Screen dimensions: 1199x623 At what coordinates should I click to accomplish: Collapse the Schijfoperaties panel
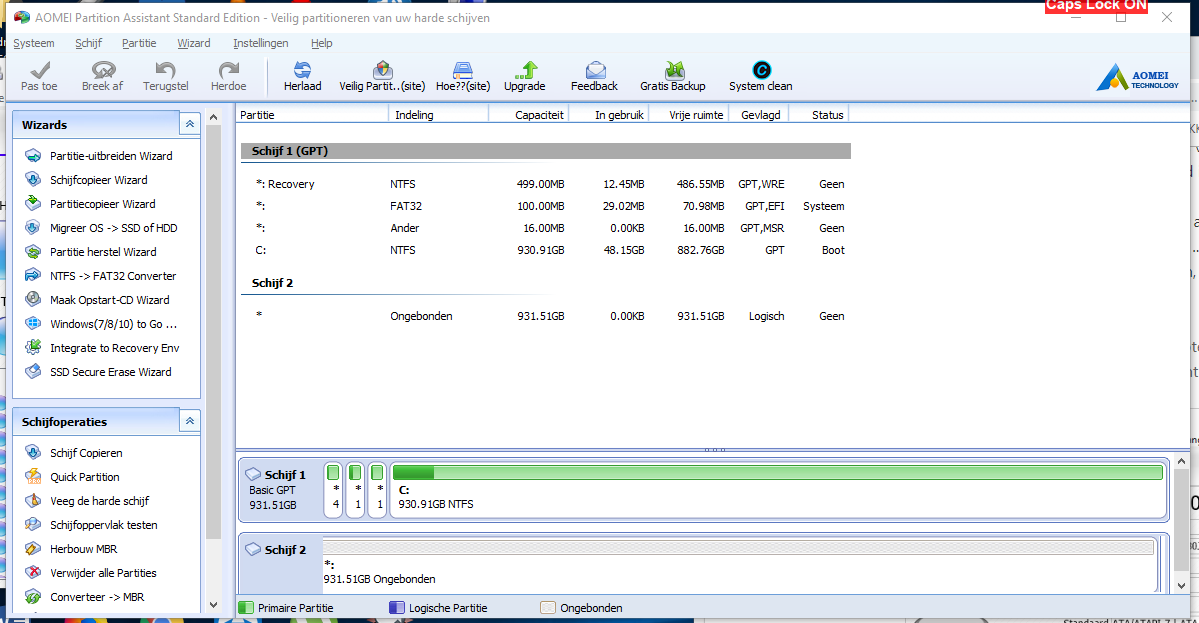click(x=190, y=421)
